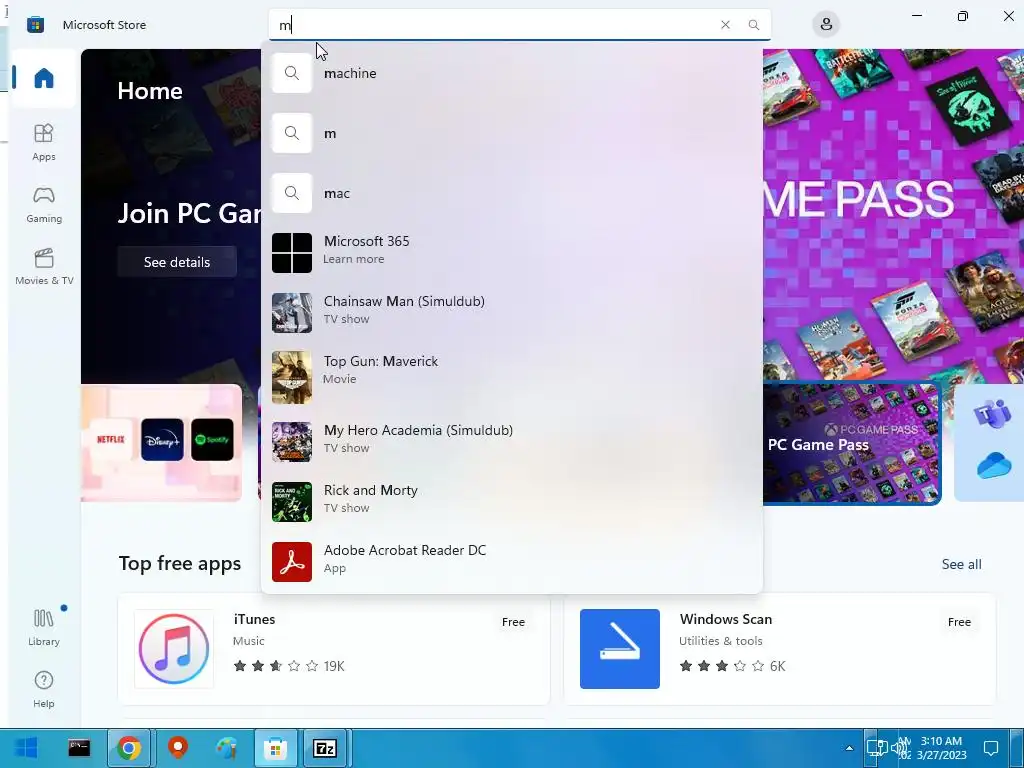The width and height of the screenshot is (1024, 768).
Task: Open Command Prompt from taskbar
Action: [79, 748]
